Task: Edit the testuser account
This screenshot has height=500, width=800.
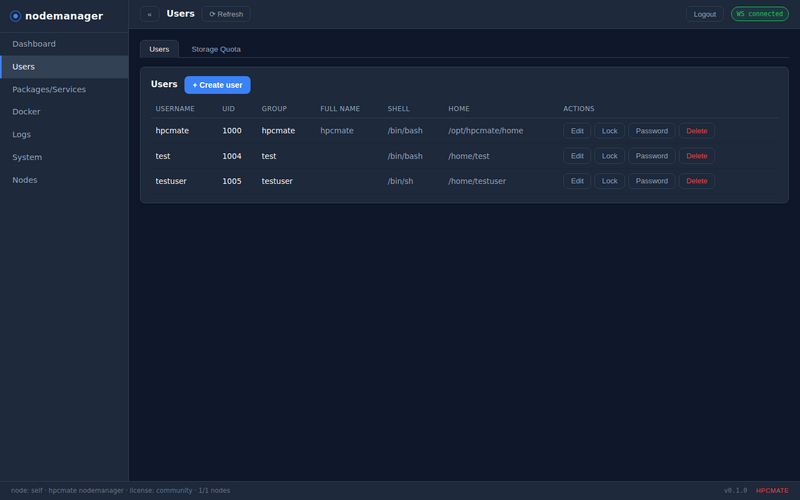Action: [x=577, y=181]
